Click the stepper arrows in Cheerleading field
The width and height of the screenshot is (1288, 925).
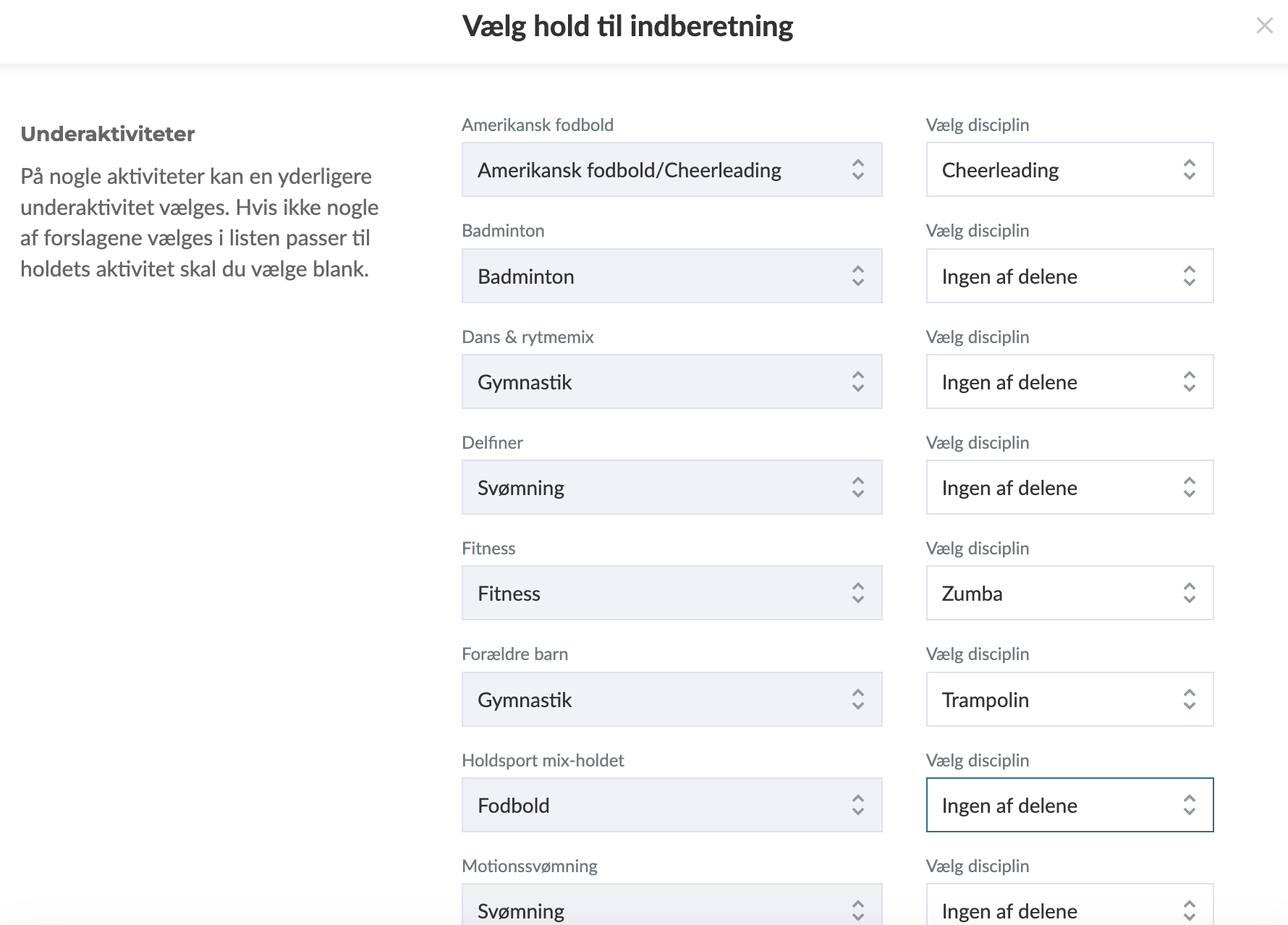1189,170
